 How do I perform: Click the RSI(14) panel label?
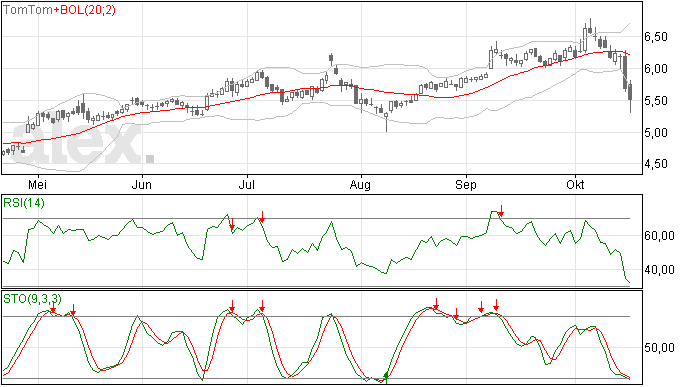24,203
